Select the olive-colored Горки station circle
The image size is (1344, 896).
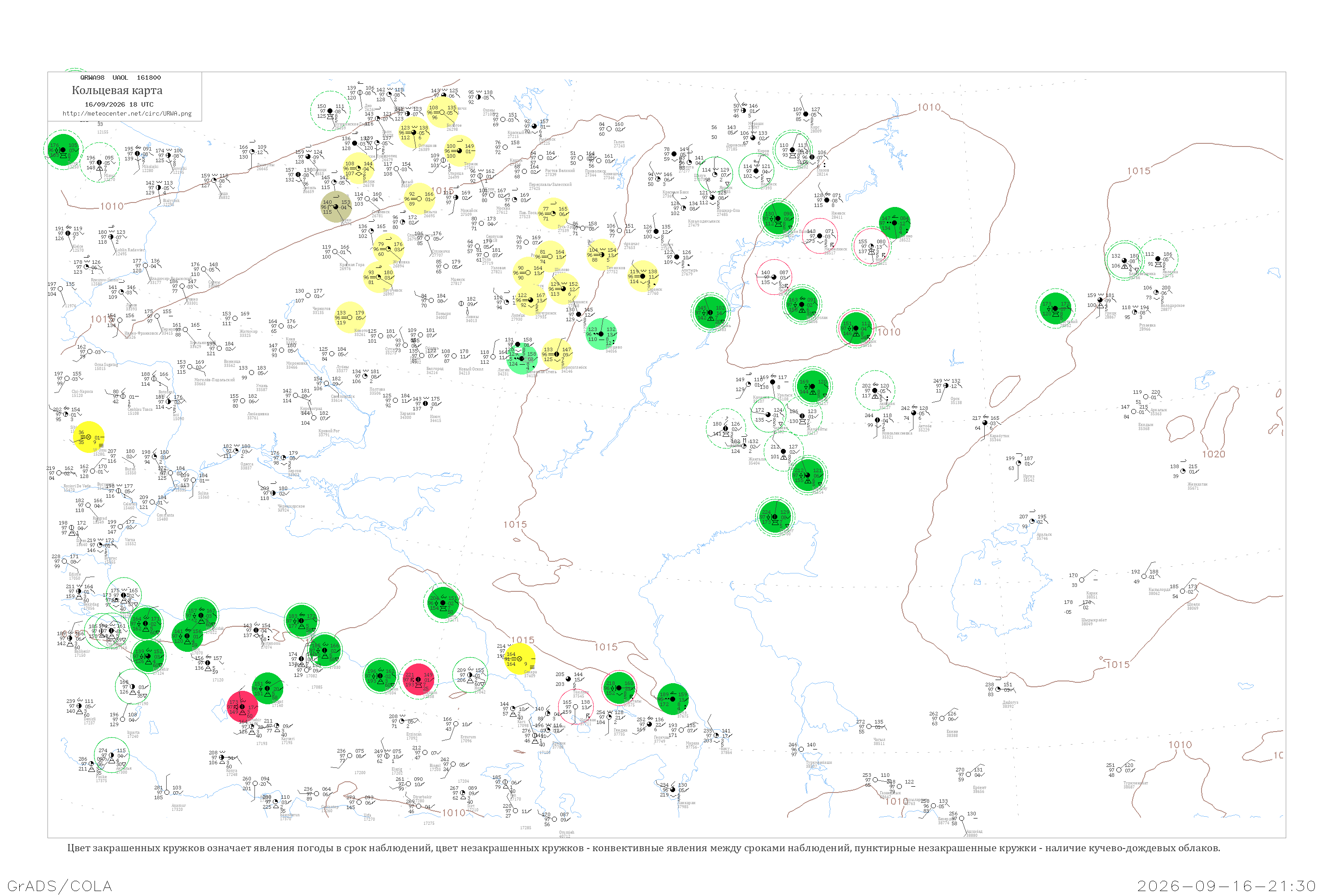336,207
